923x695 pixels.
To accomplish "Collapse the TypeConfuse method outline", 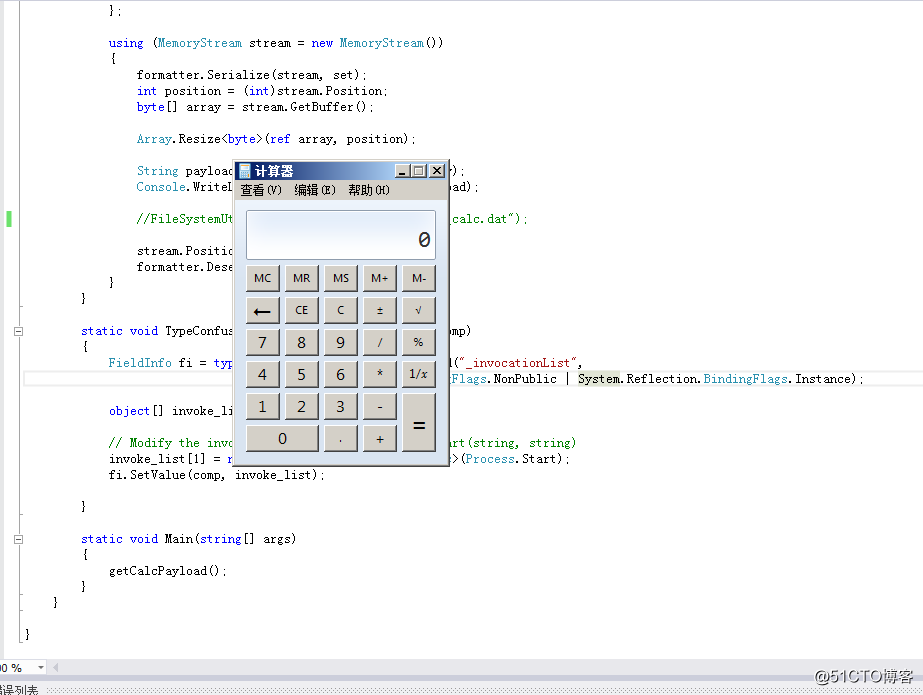I will point(18,331).
